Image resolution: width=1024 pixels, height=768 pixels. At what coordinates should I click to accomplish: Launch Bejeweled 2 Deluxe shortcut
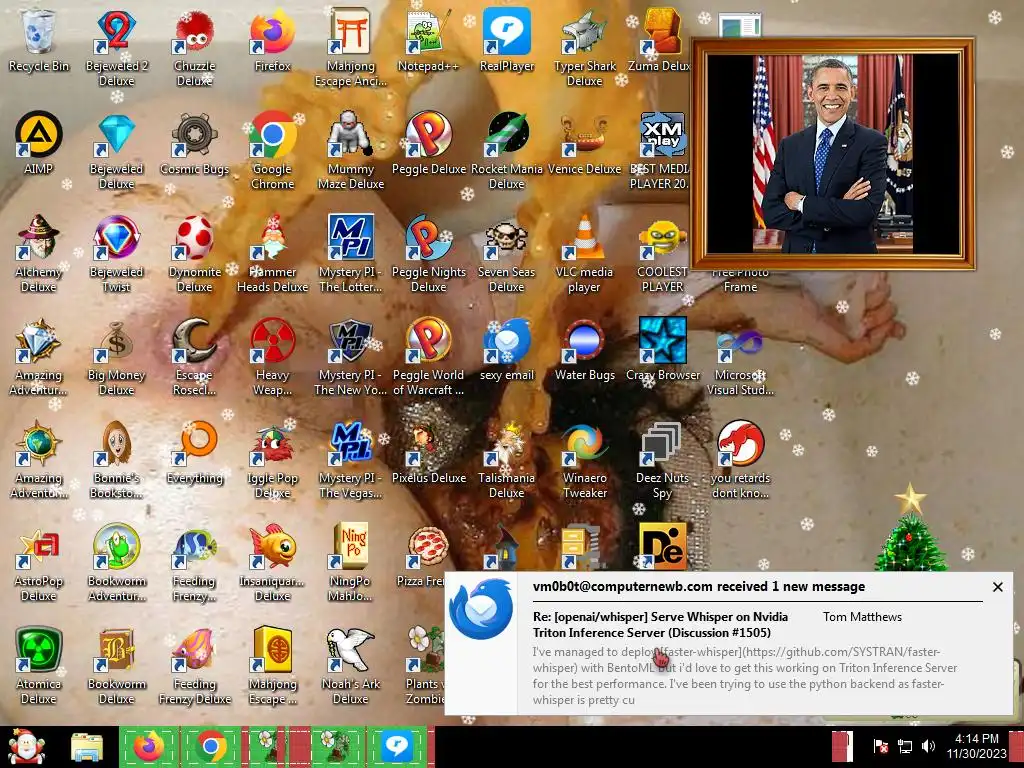coord(116,47)
